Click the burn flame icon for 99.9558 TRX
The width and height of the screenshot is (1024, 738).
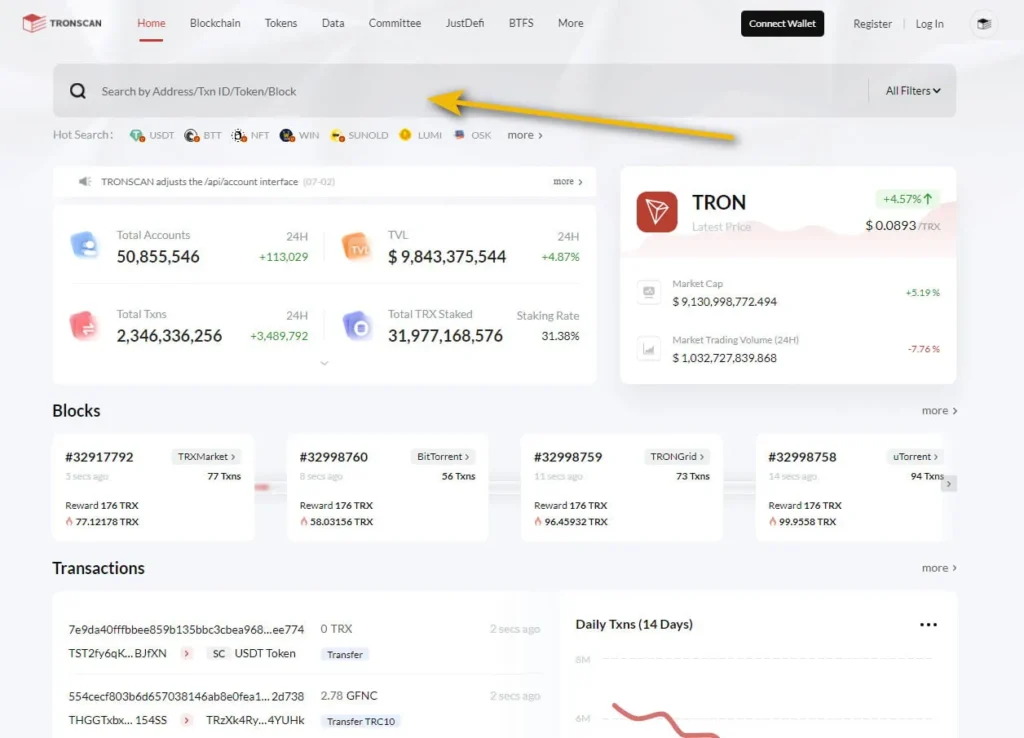point(773,521)
